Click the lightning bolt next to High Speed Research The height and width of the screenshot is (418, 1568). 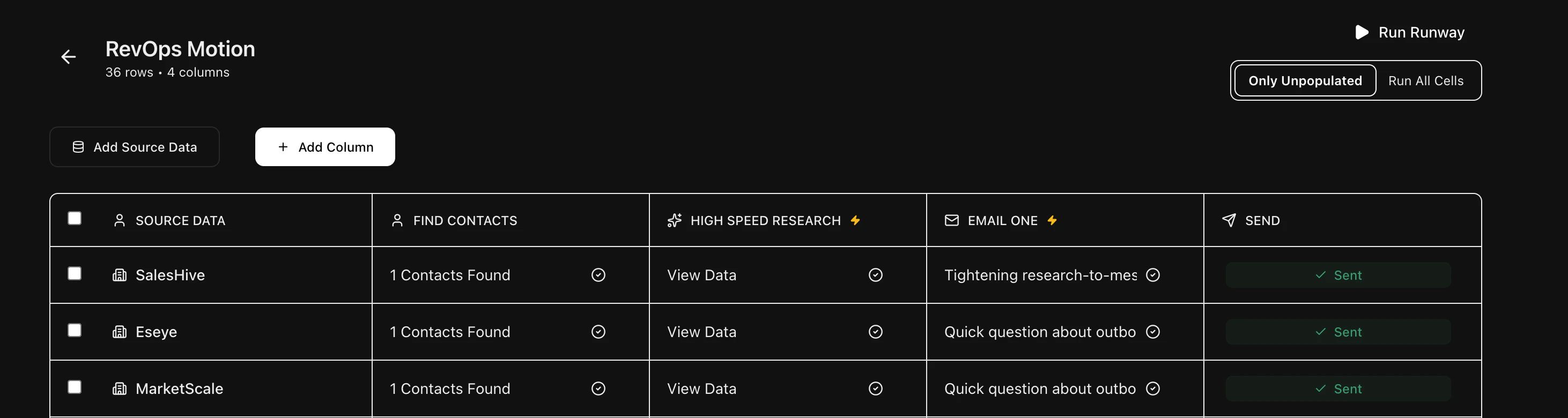coord(855,220)
